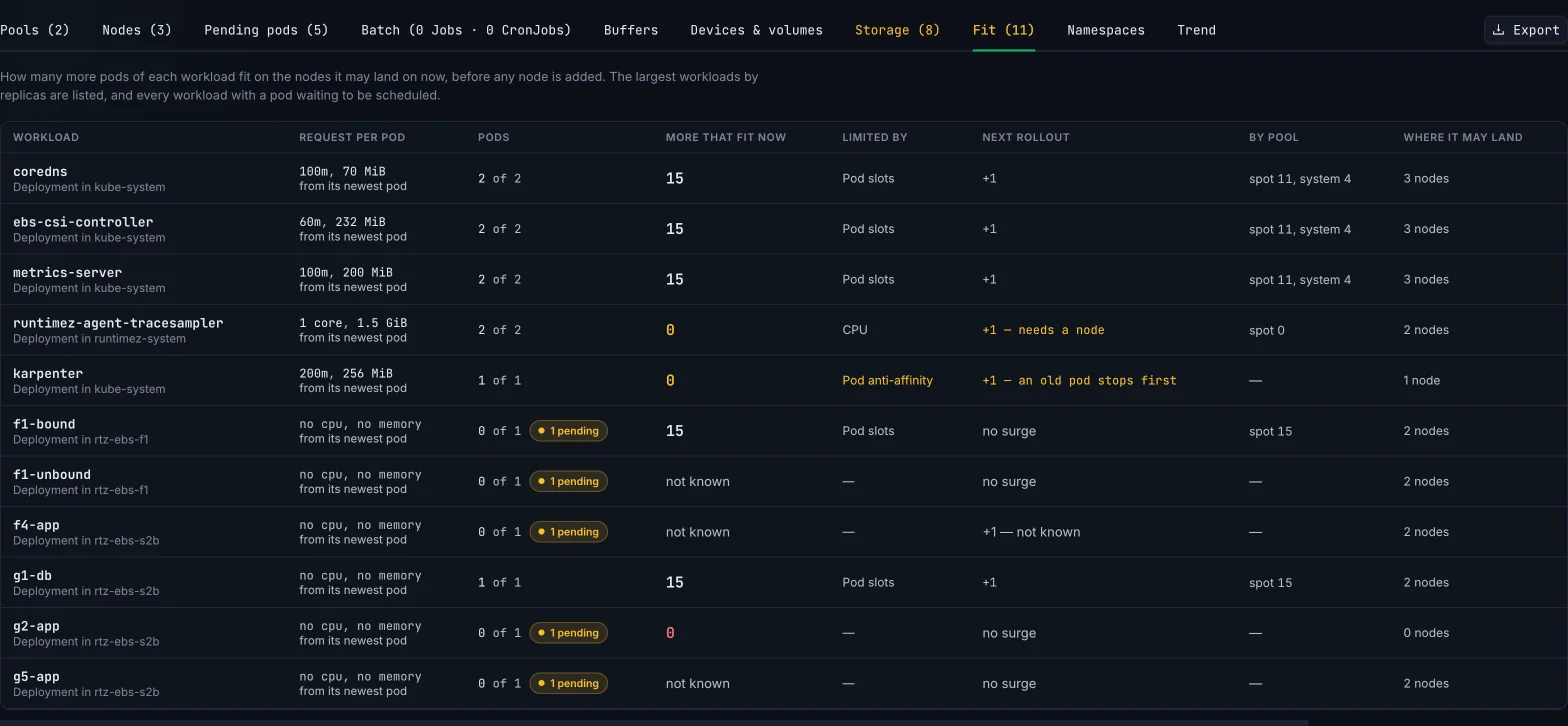Screen dimensions: 1568x726
Task: Select the metrics-server workload name
Action: tap(67, 272)
